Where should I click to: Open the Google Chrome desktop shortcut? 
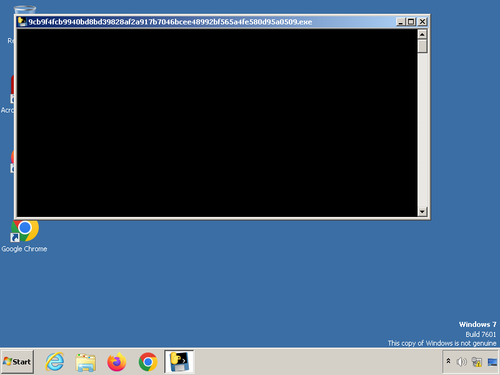[x=24, y=236]
